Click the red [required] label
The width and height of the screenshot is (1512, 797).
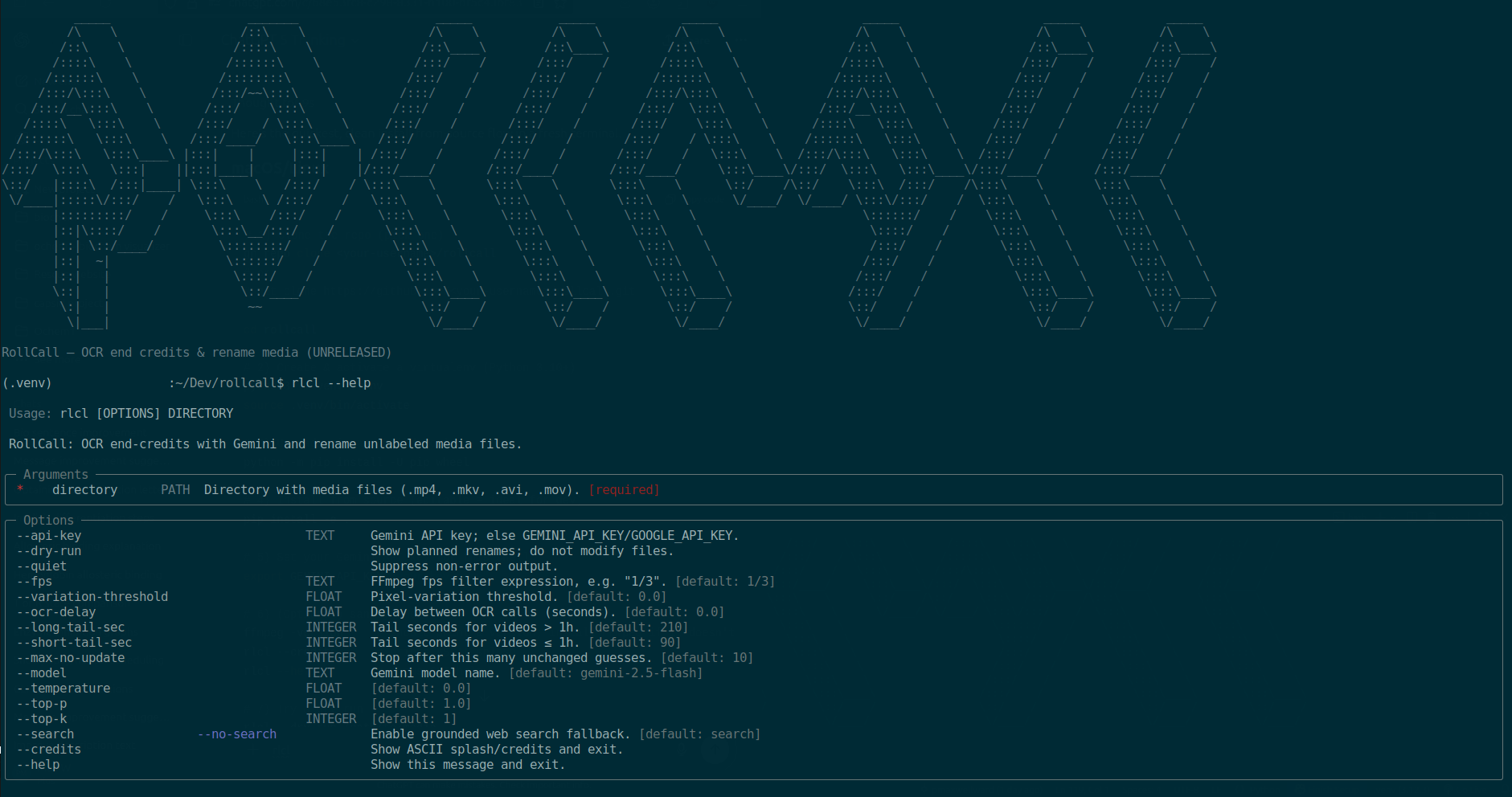(x=624, y=490)
